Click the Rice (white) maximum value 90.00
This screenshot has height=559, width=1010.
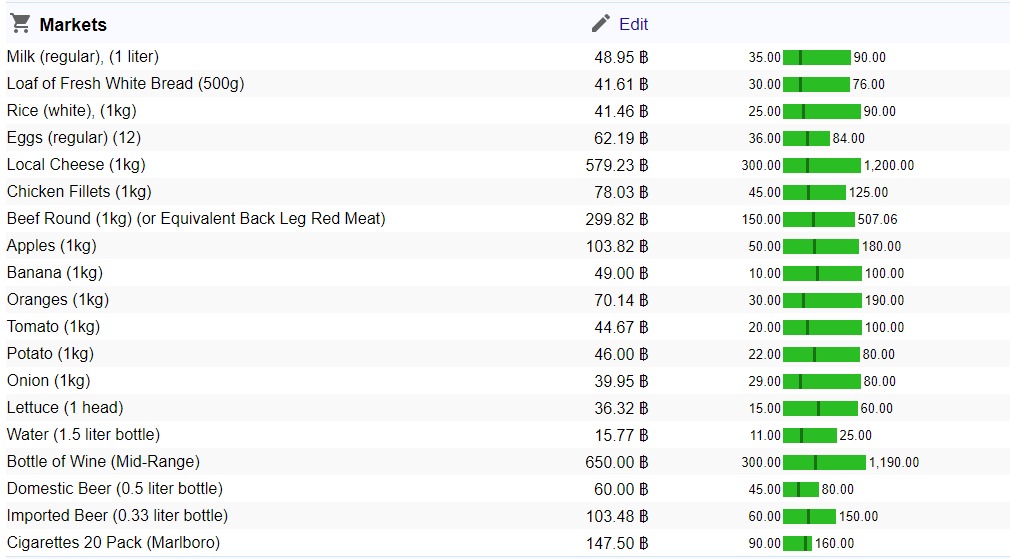(880, 112)
